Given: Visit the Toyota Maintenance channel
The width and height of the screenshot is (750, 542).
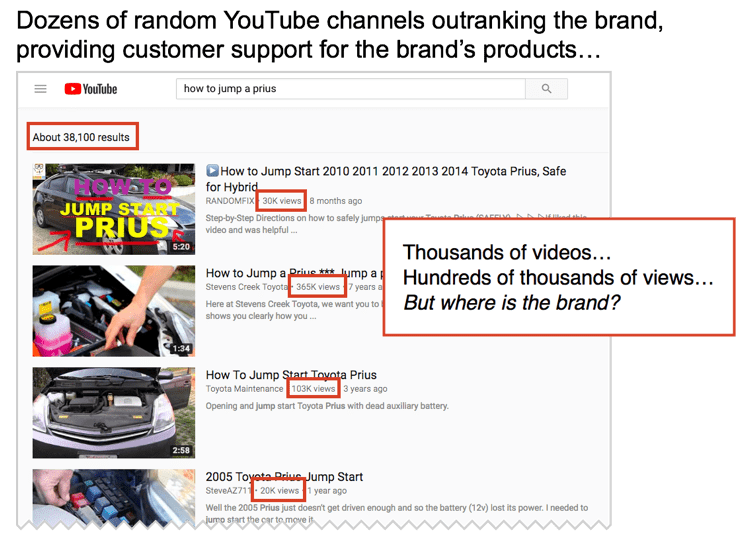Looking at the screenshot, I should (x=244, y=389).
